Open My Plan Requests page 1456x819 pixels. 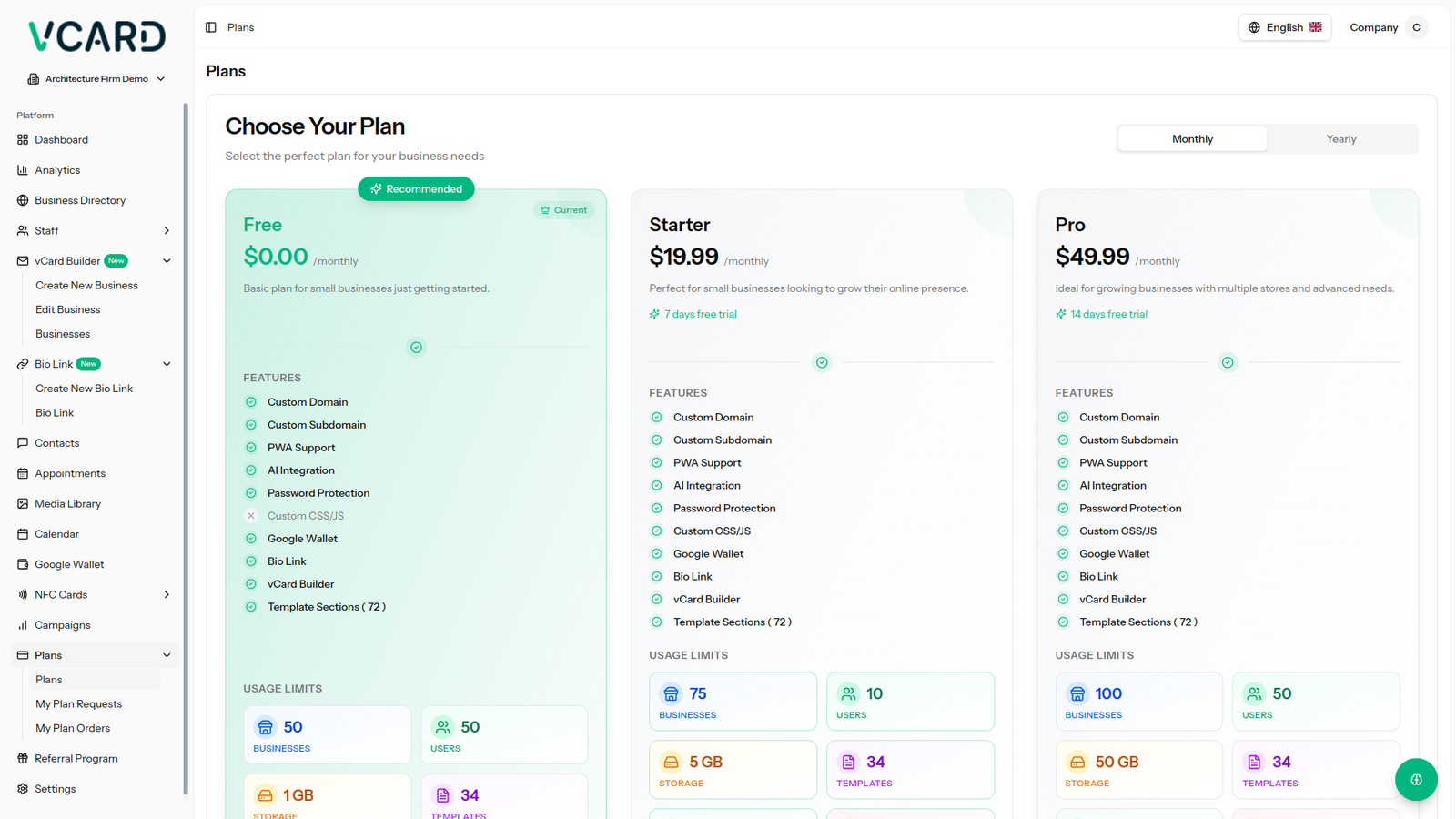click(78, 704)
